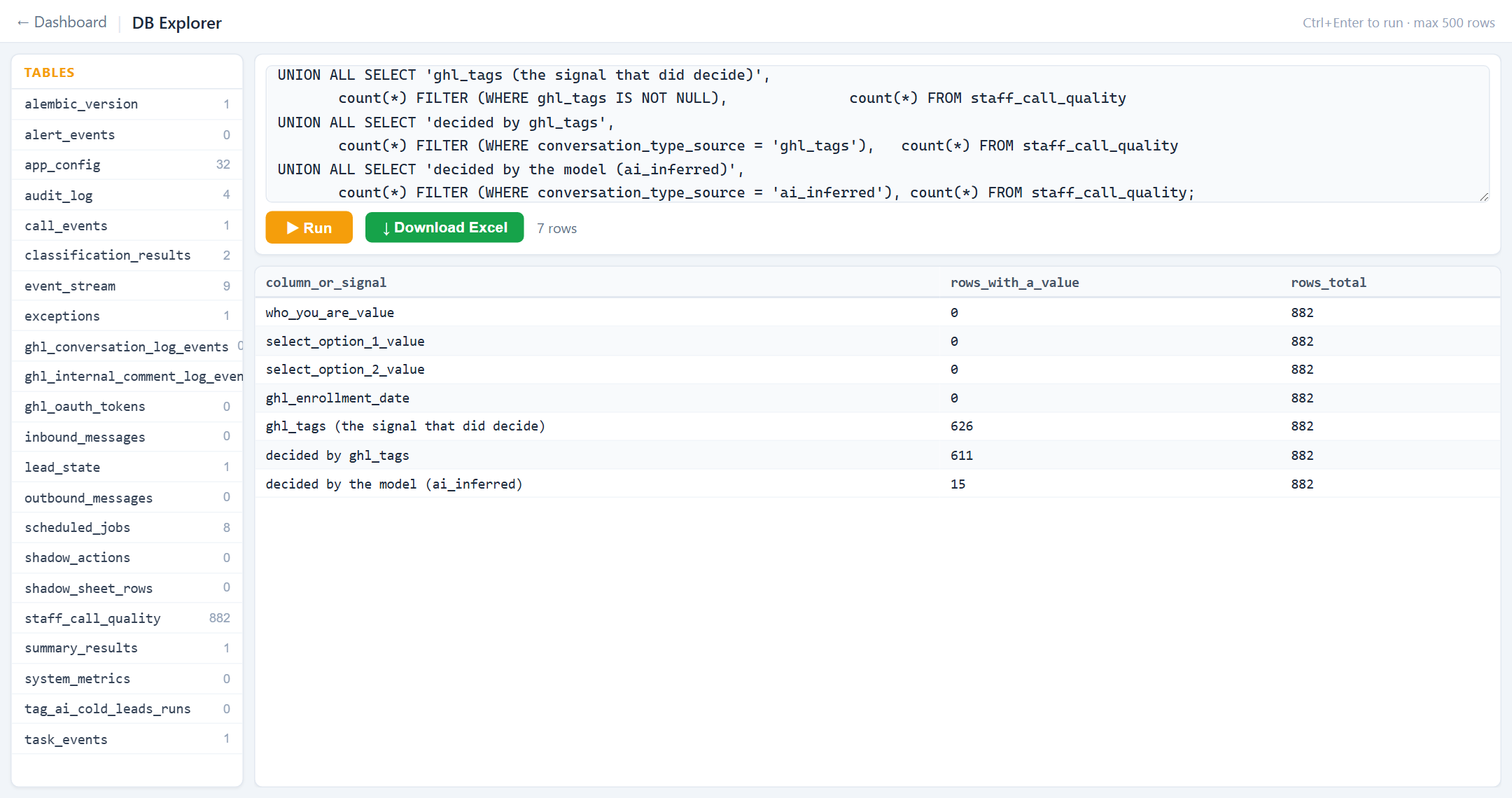Click the column_or_signal column header
The height and width of the screenshot is (798, 1512).
pos(325,283)
